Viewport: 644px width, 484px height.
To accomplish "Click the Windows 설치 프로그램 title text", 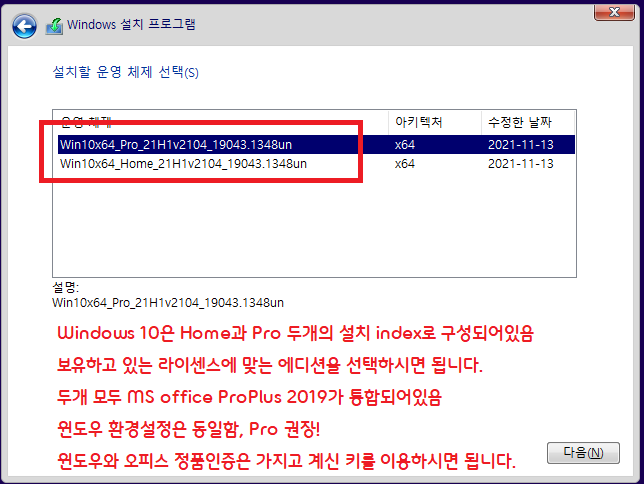I will click(131, 25).
